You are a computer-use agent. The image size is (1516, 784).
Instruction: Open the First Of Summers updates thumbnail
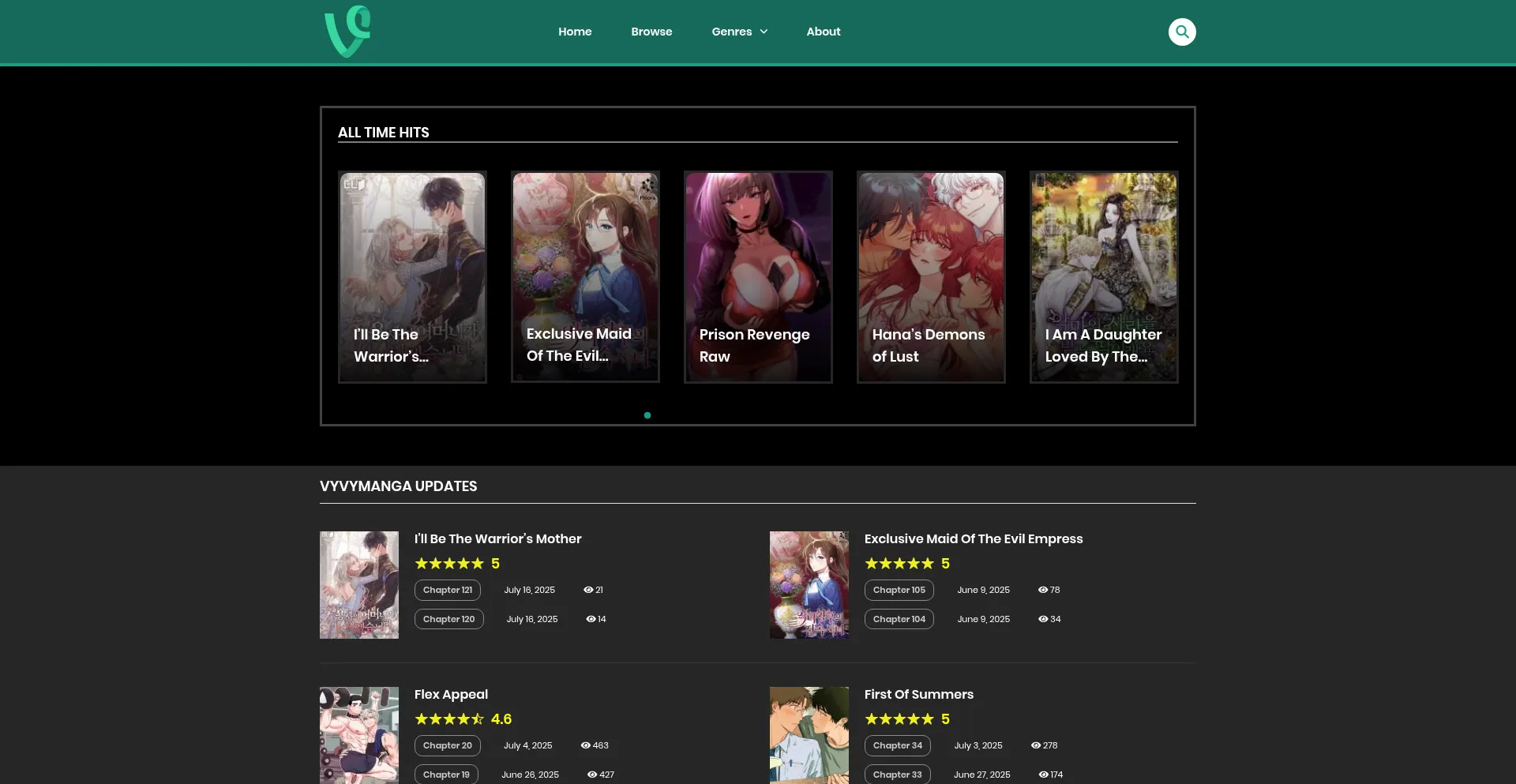pyautogui.click(x=809, y=734)
